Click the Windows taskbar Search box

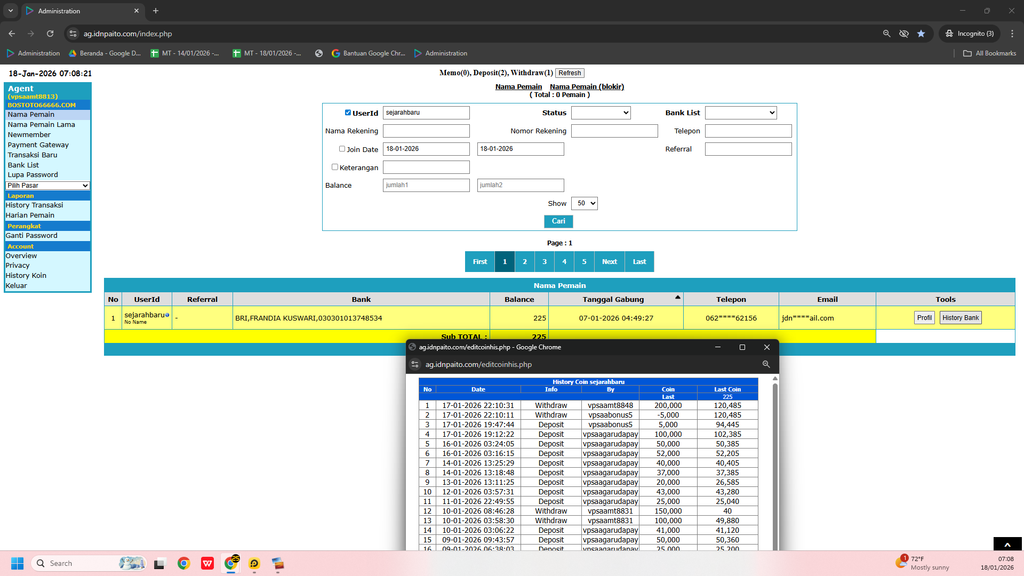click(88, 563)
